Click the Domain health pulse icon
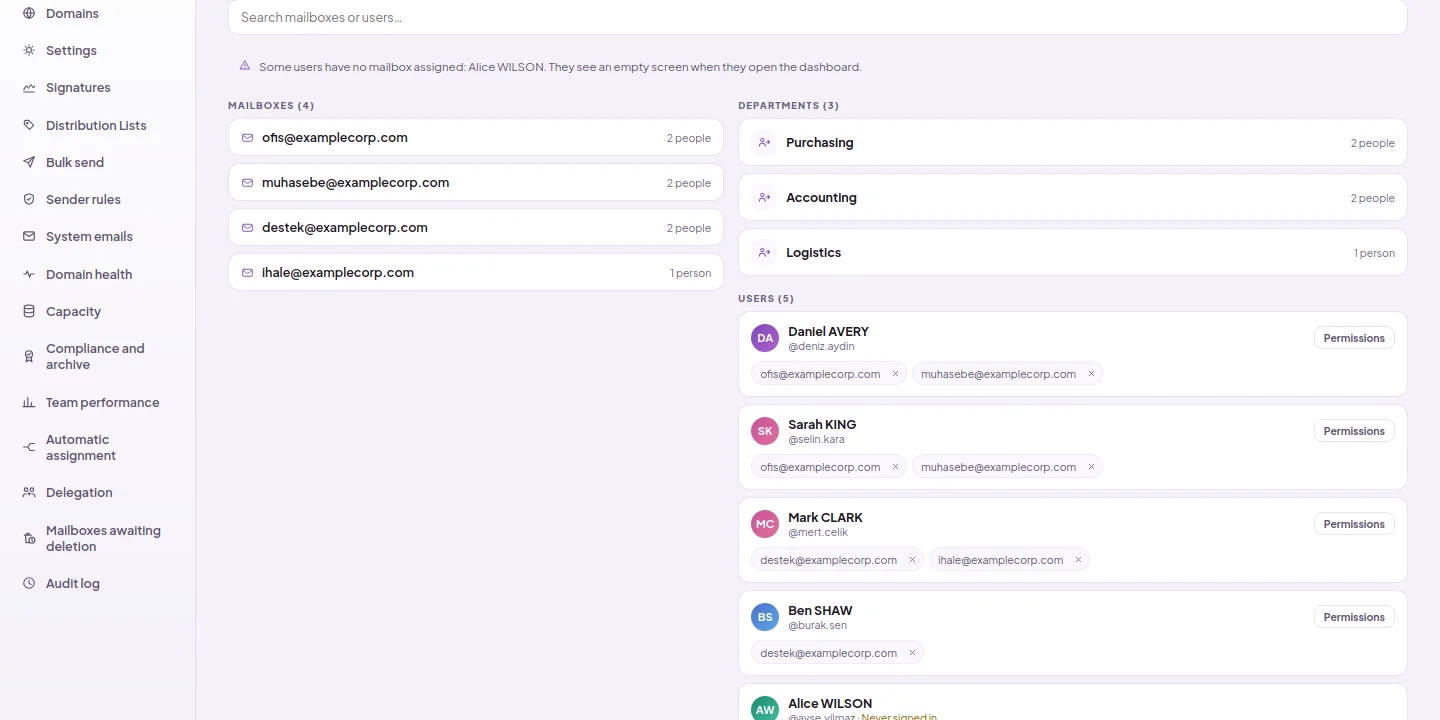Image resolution: width=1440 pixels, height=720 pixels. 29,275
